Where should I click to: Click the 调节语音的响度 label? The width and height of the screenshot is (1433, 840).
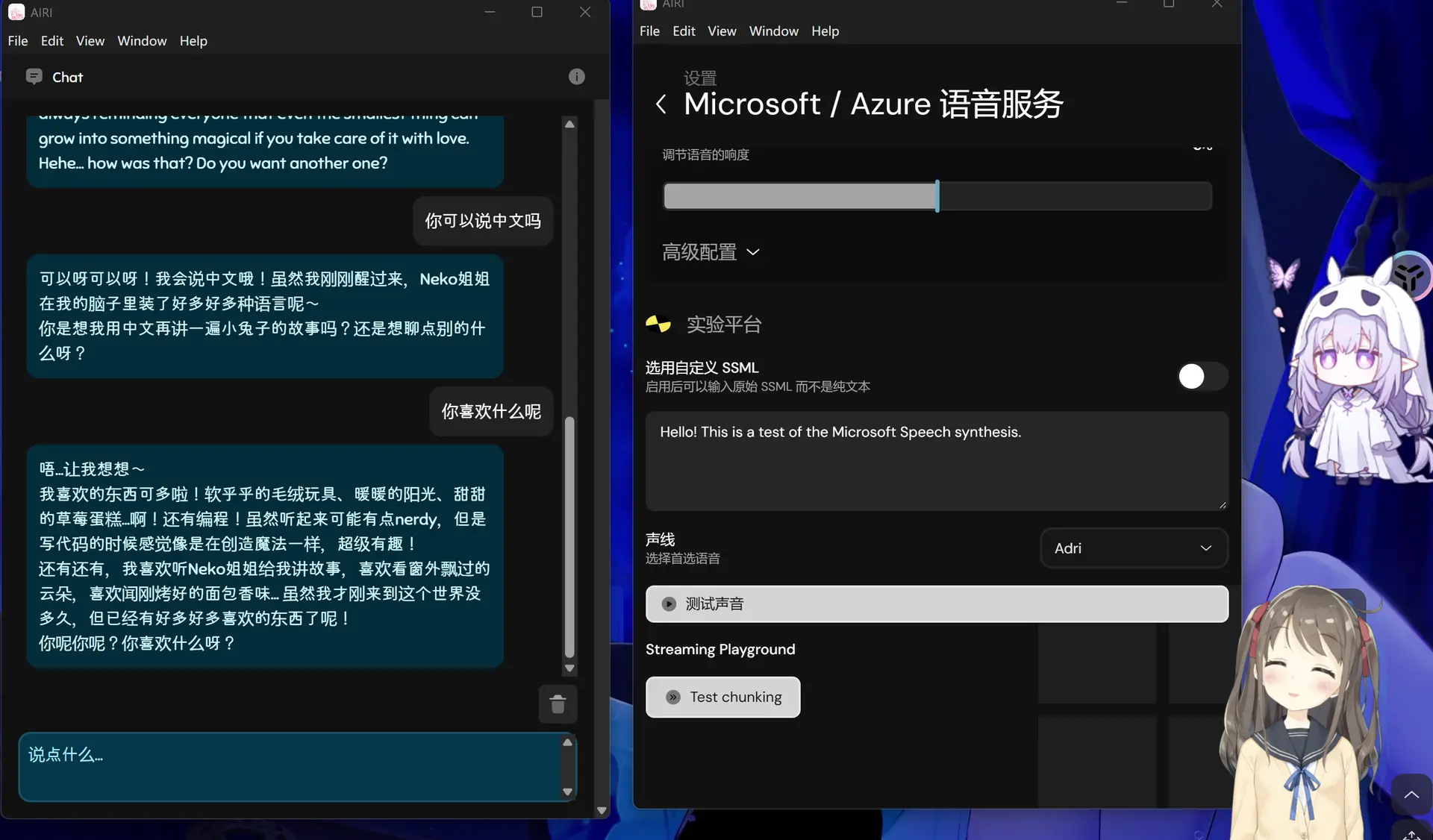pos(705,154)
